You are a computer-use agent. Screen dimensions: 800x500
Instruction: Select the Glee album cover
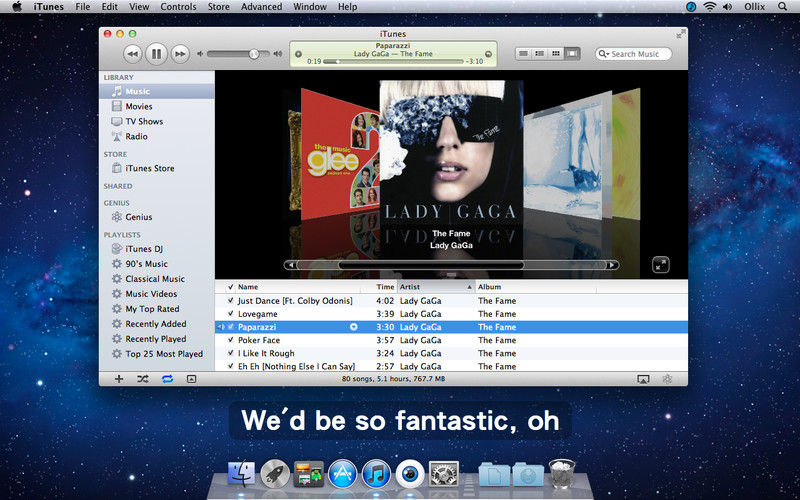click(x=340, y=156)
